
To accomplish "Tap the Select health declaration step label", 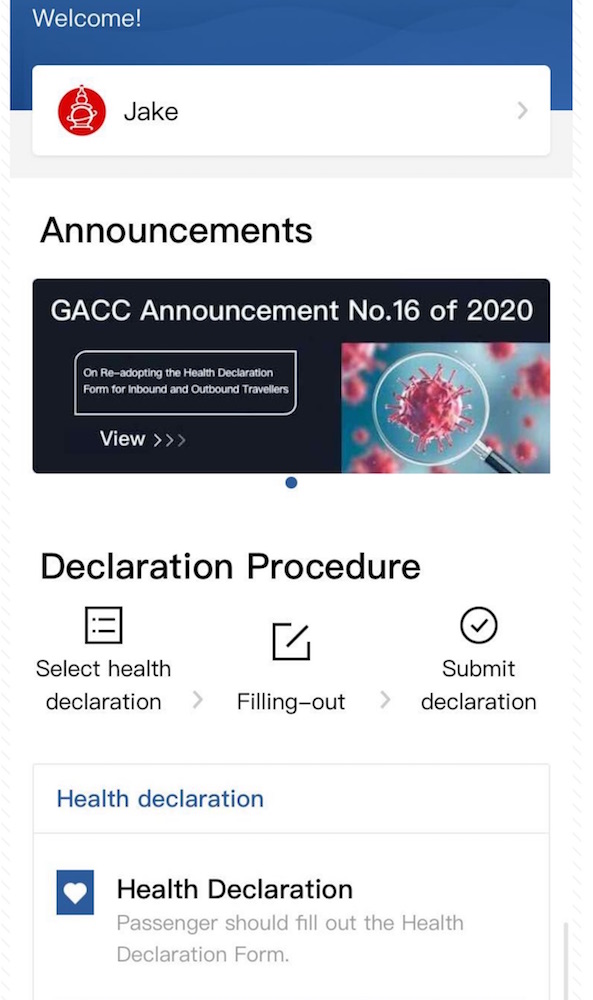I will tap(103, 685).
